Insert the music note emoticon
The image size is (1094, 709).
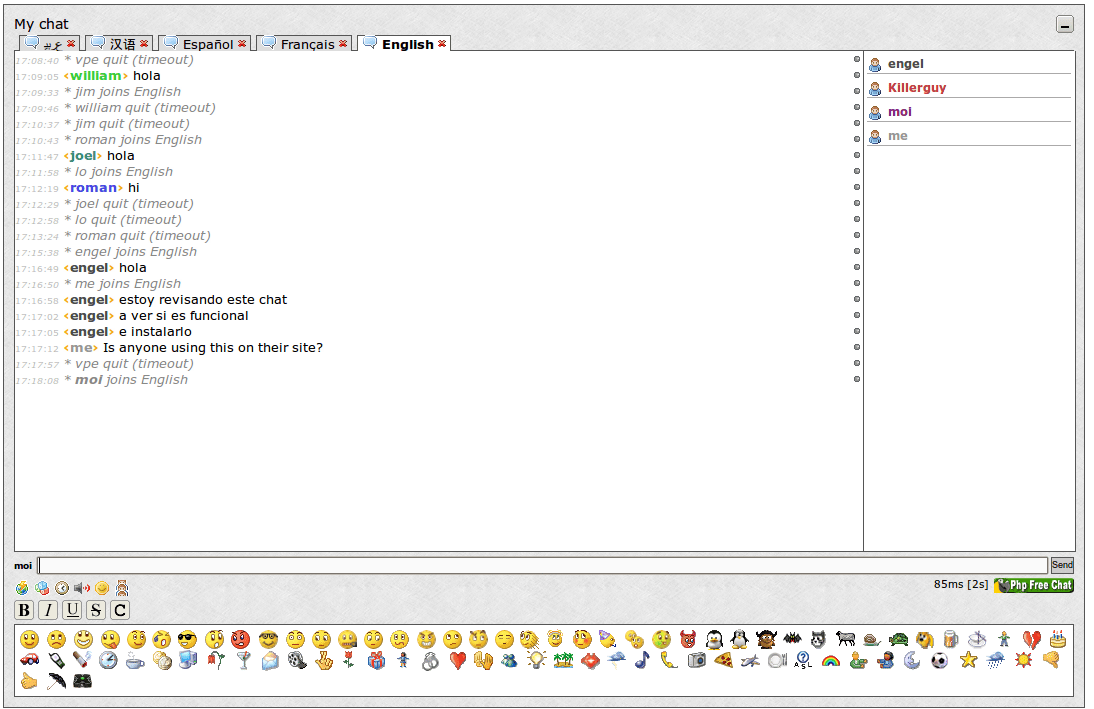[x=643, y=660]
